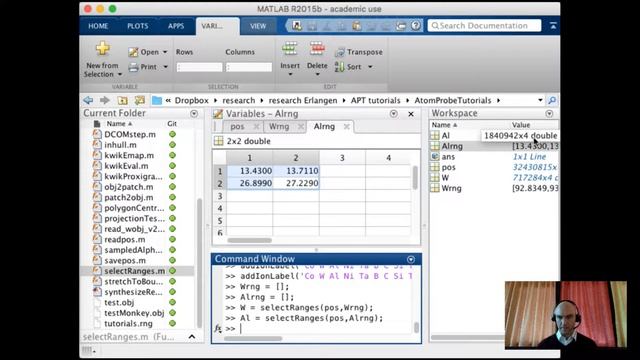Click the browse for folder icon
The image size is (640, 360).
click(140, 100)
